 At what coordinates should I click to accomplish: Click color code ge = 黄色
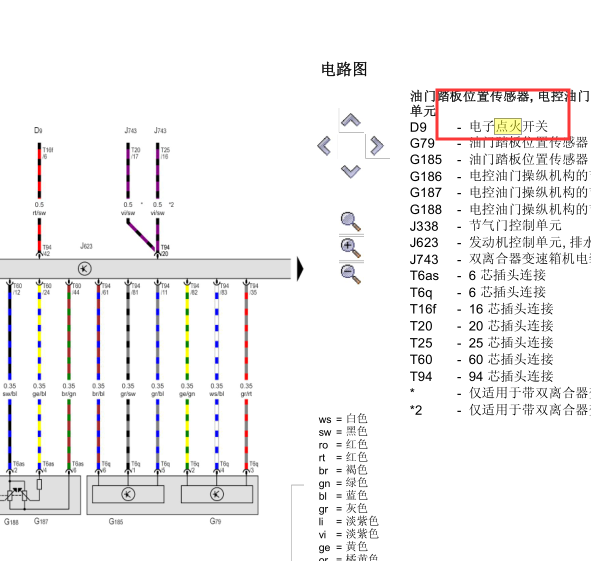(x=343, y=547)
